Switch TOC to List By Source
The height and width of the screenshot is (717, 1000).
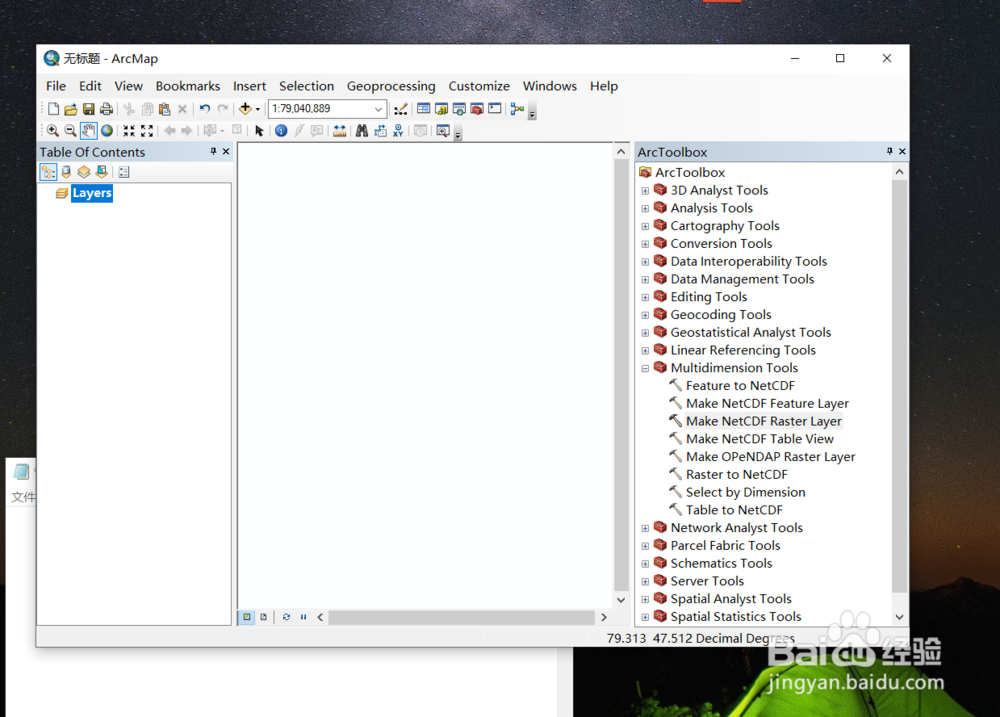[x=66, y=172]
